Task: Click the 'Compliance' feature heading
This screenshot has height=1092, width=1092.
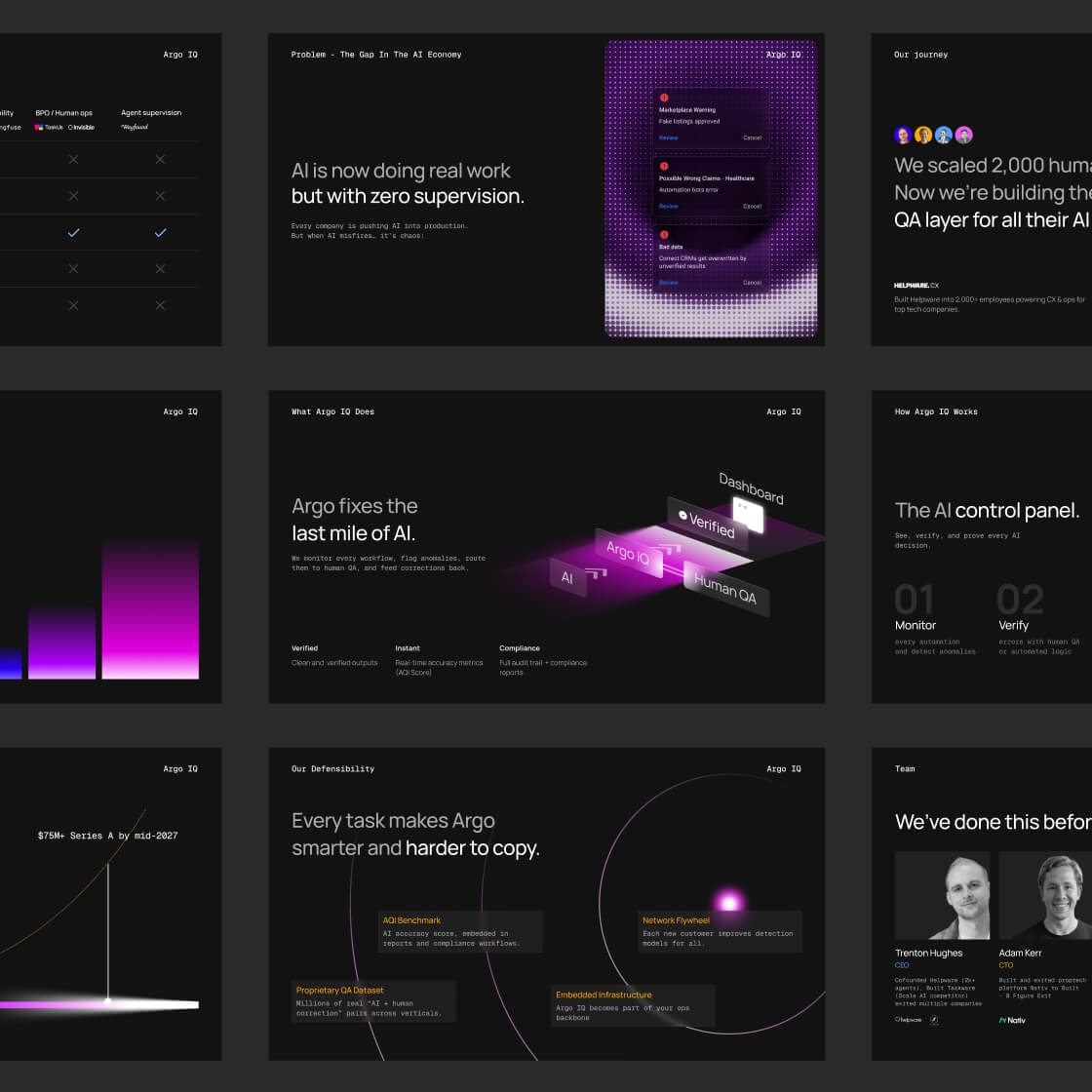Action: (x=520, y=648)
